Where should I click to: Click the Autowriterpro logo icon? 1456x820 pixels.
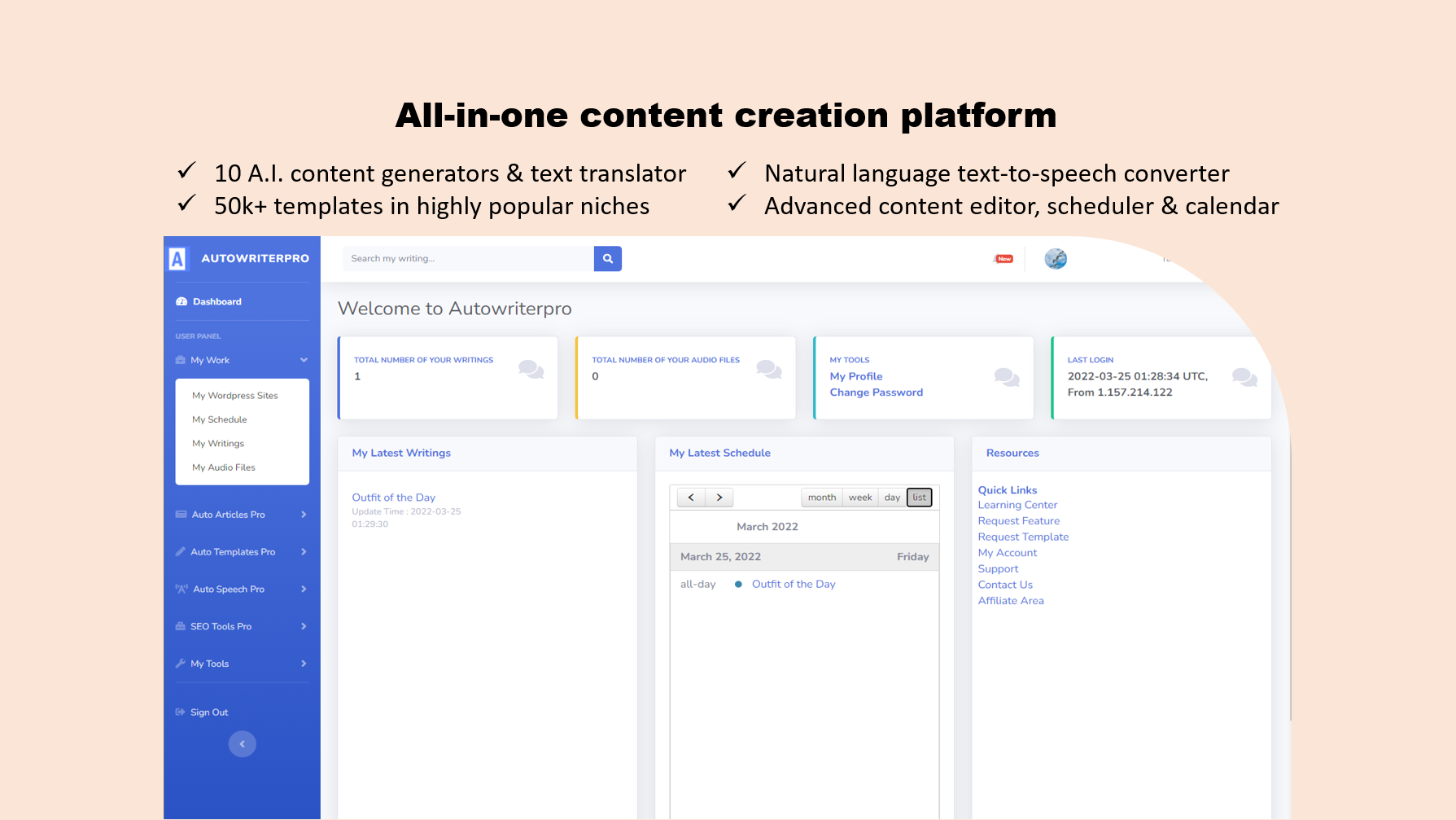[177, 259]
